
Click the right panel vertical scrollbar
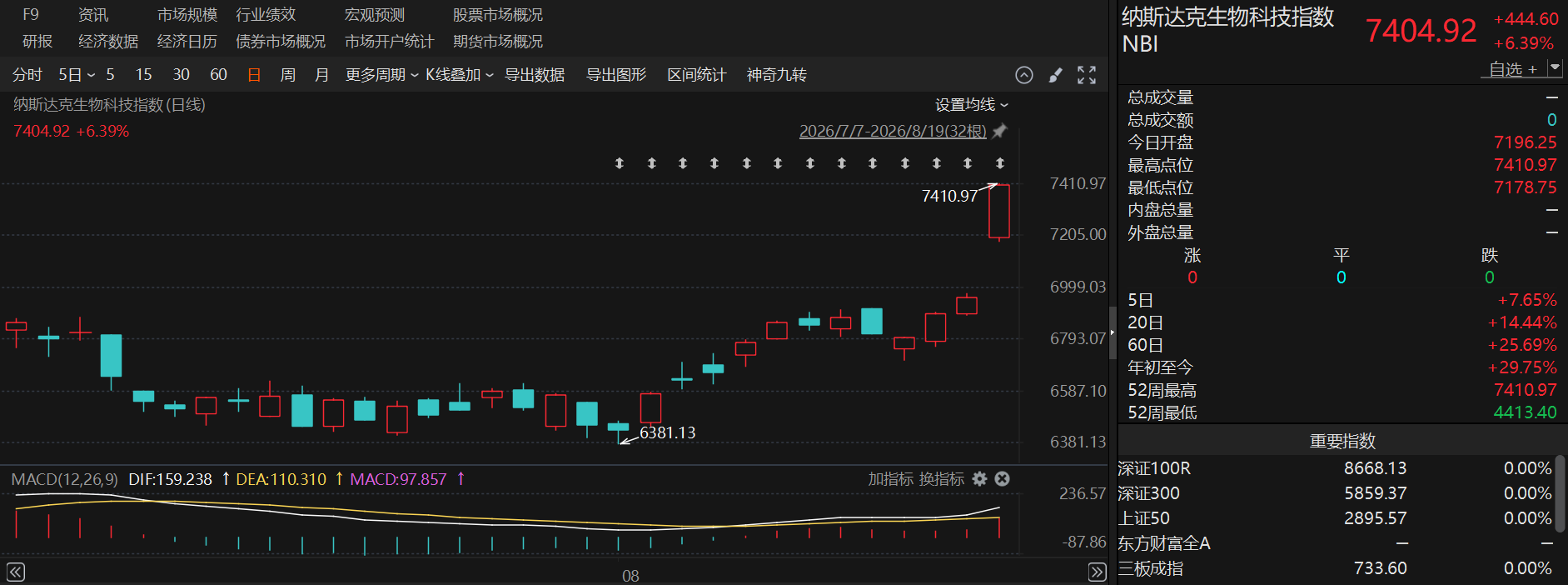[1561, 493]
